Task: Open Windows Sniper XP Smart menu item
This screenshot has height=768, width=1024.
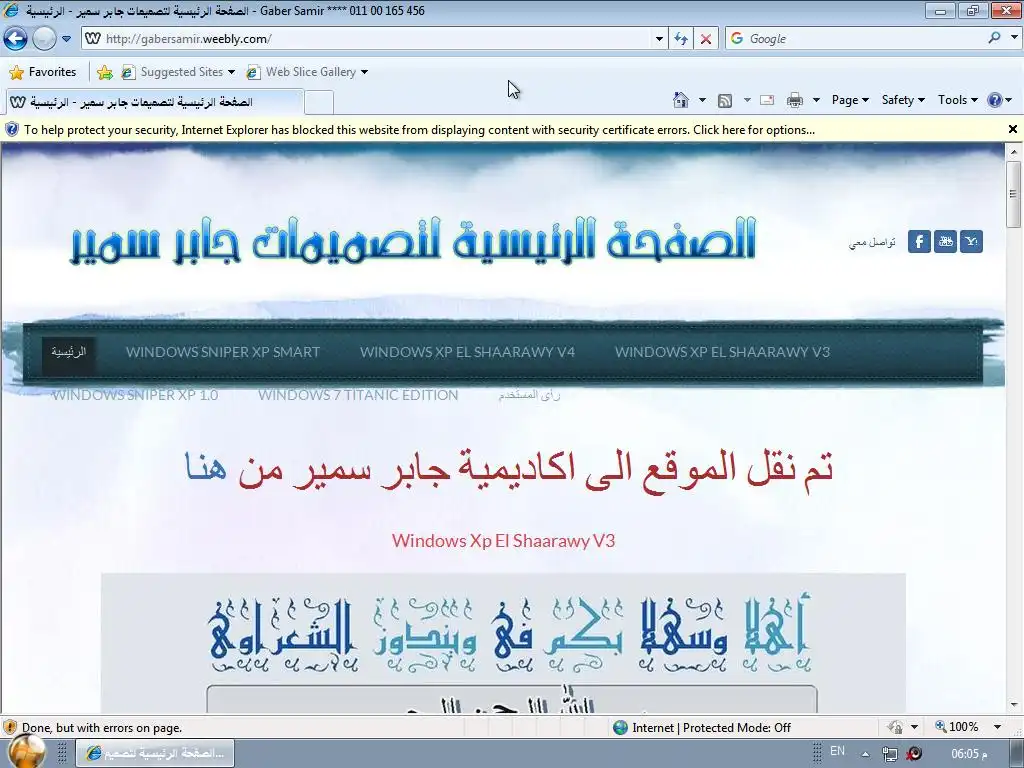Action: pyautogui.click(x=223, y=352)
